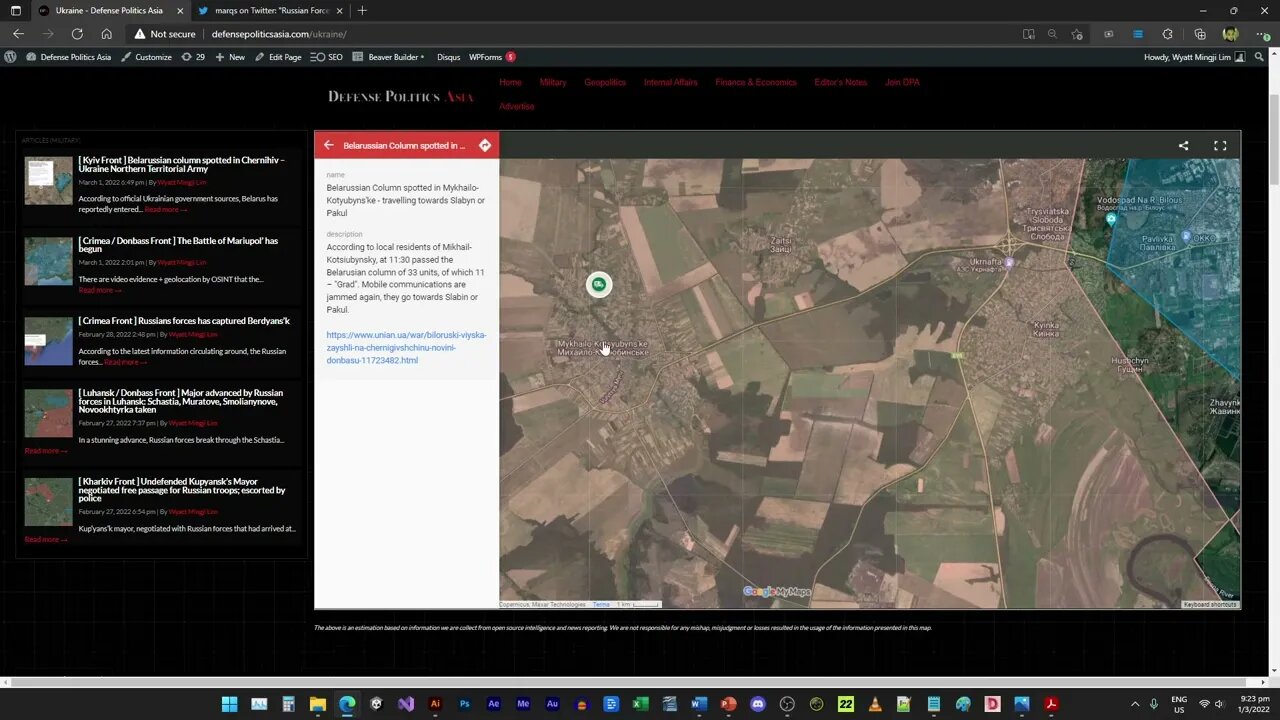Click the back arrow in the map info panel

(x=329, y=146)
